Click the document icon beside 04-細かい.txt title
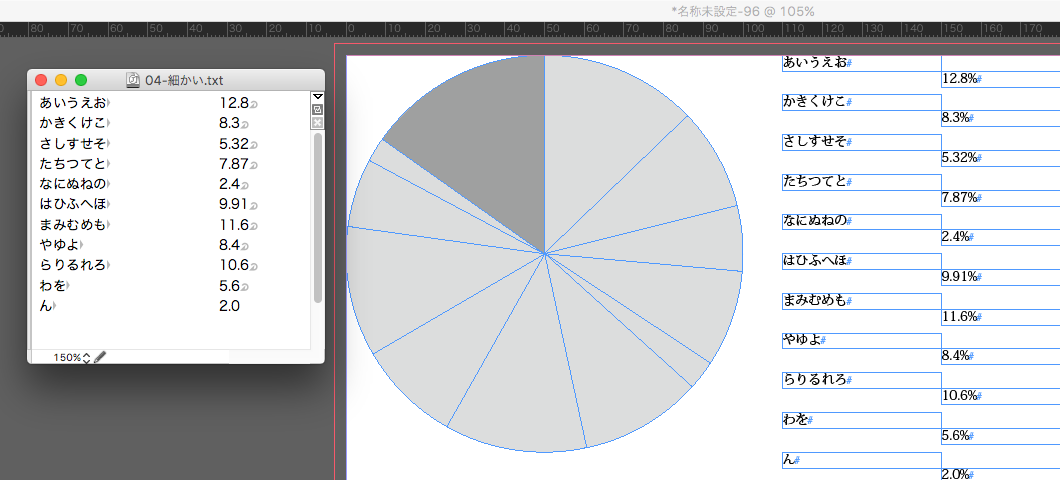 point(134,80)
